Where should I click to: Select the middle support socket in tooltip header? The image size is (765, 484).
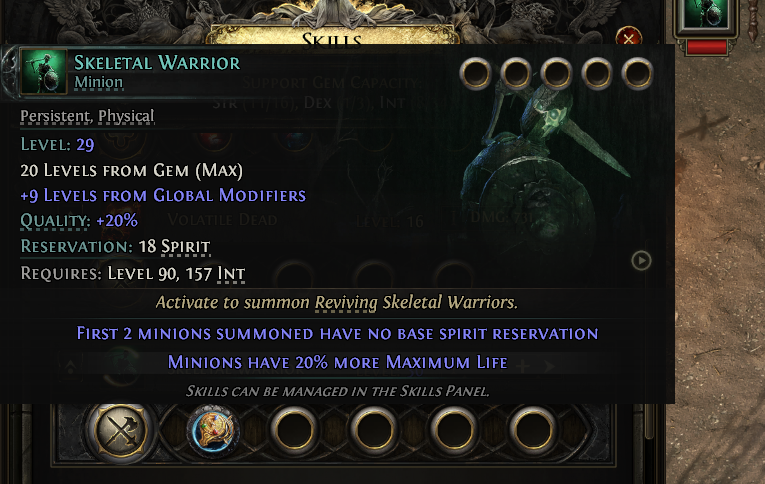[557, 74]
